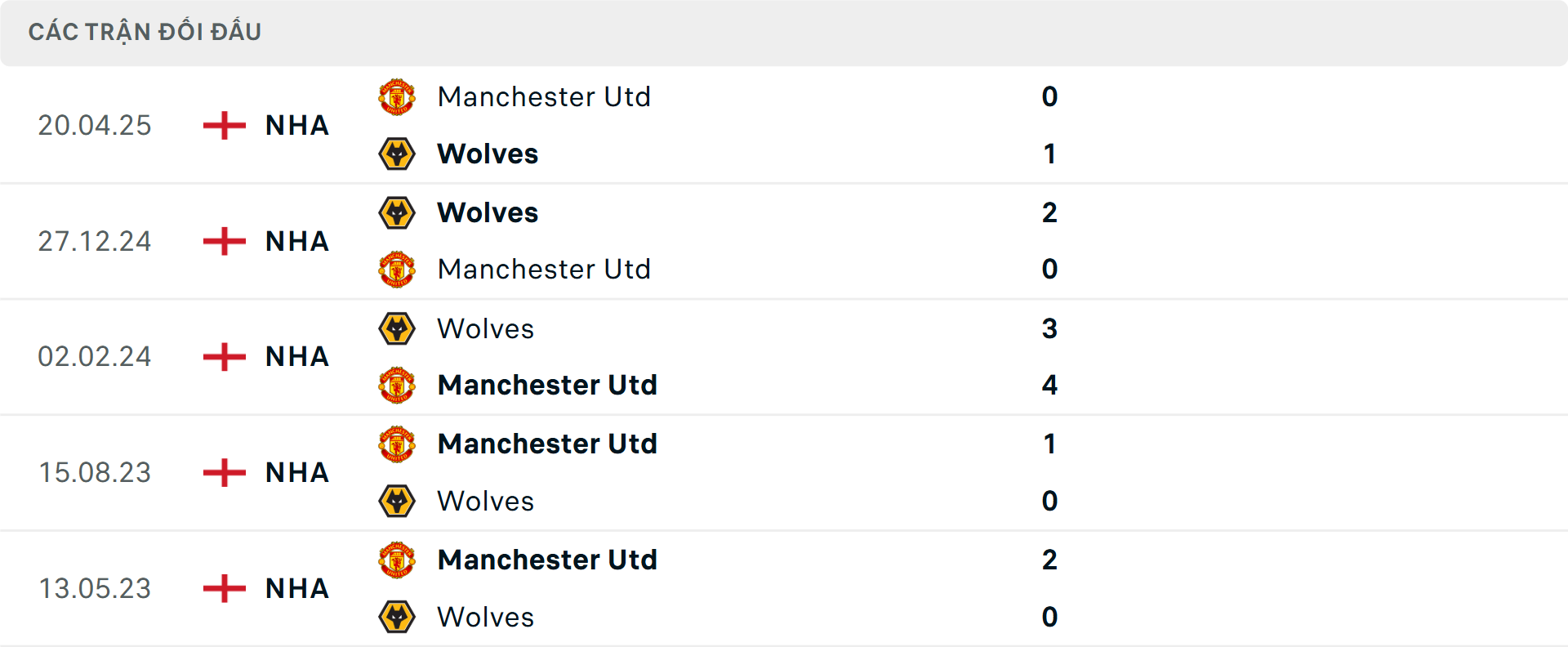Select the NHA label on the 15.08.23 row
This screenshot has height=647, width=1568.
pos(296,472)
